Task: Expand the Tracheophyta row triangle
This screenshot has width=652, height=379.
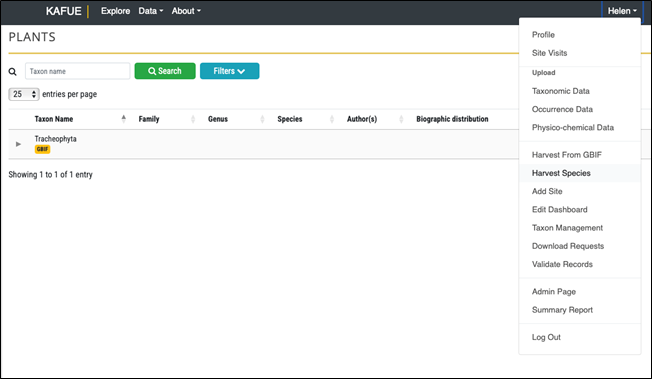Action: 18,144
